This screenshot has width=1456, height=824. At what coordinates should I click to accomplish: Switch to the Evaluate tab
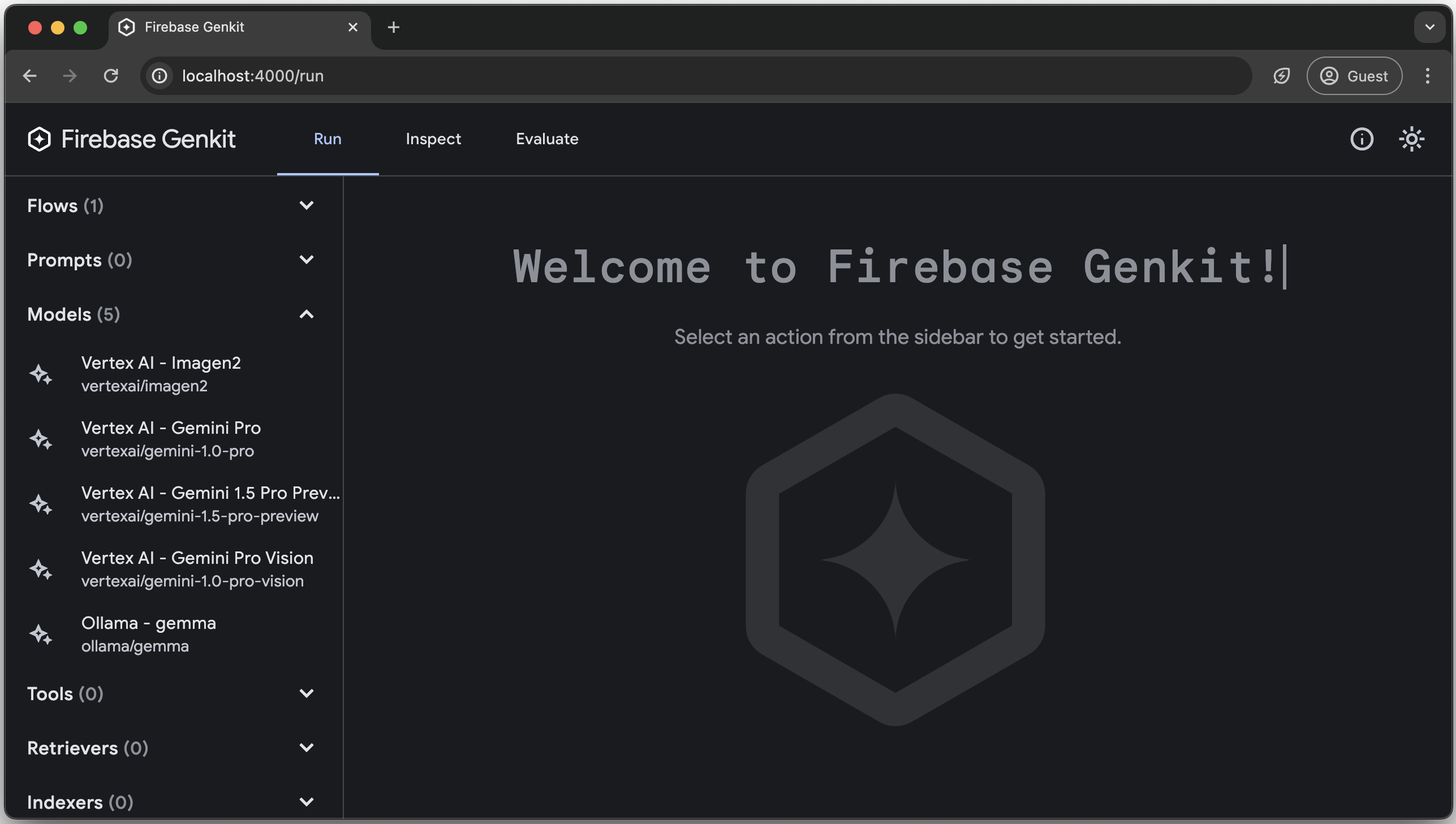coord(547,139)
